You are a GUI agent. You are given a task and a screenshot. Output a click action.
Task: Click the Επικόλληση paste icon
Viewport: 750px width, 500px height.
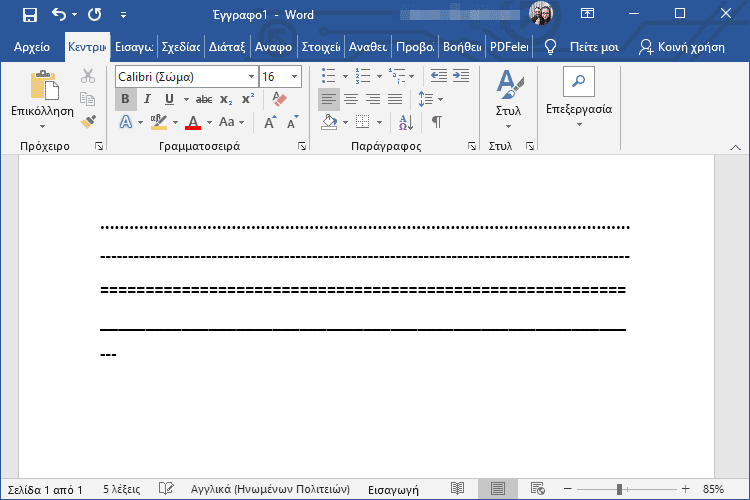(44, 85)
